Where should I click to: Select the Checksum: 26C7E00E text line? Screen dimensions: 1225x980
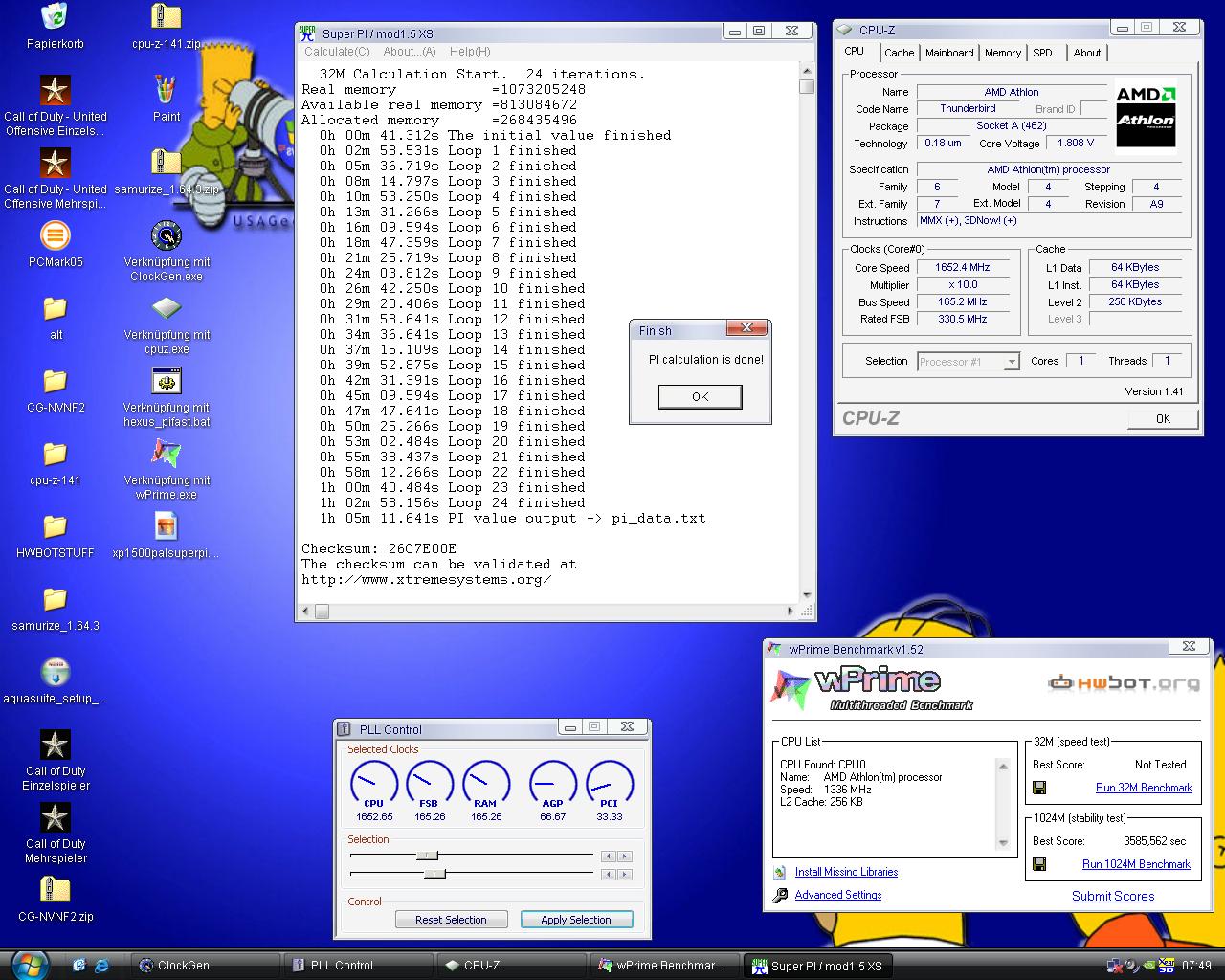(x=379, y=548)
